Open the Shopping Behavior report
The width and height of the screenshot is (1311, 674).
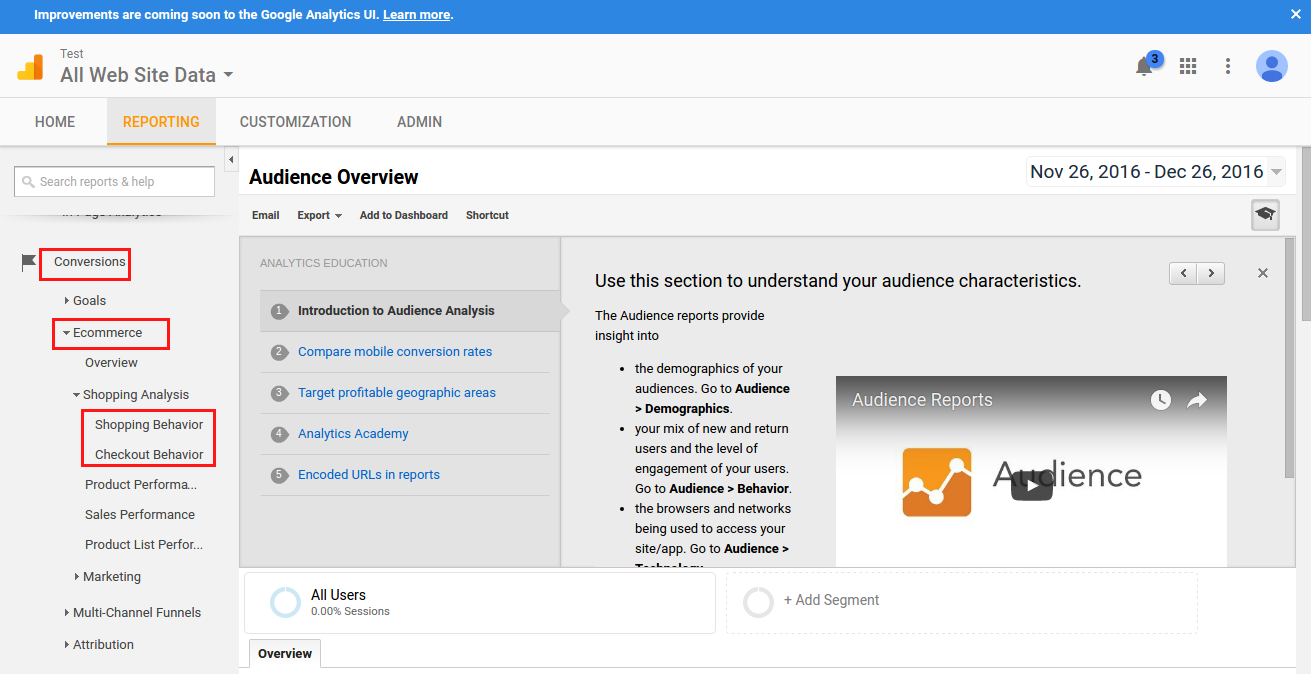coord(149,425)
